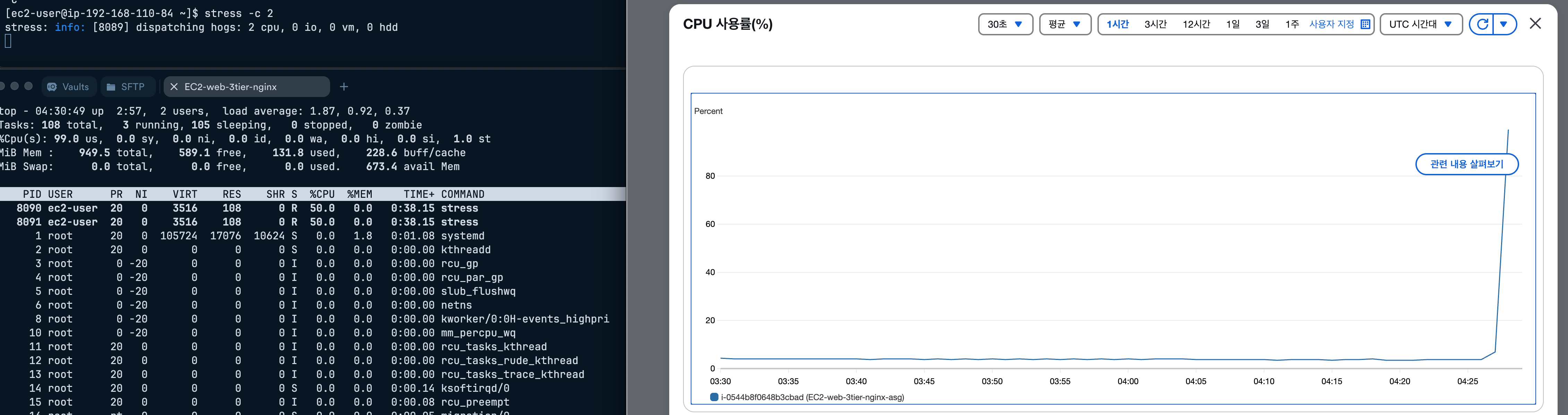Close the CPU 사용률 graph panel
Screen dimensions: 1568x415
(1535, 24)
